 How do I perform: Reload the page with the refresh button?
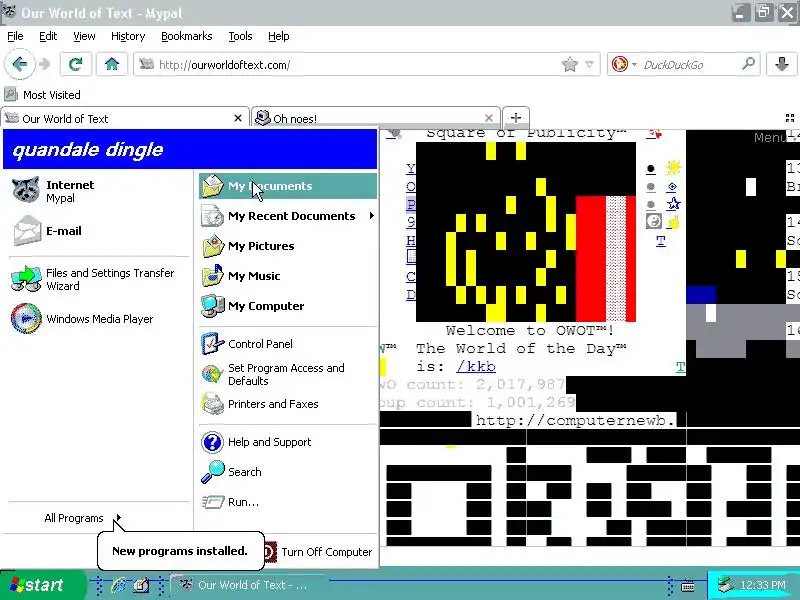tap(76, 64)
